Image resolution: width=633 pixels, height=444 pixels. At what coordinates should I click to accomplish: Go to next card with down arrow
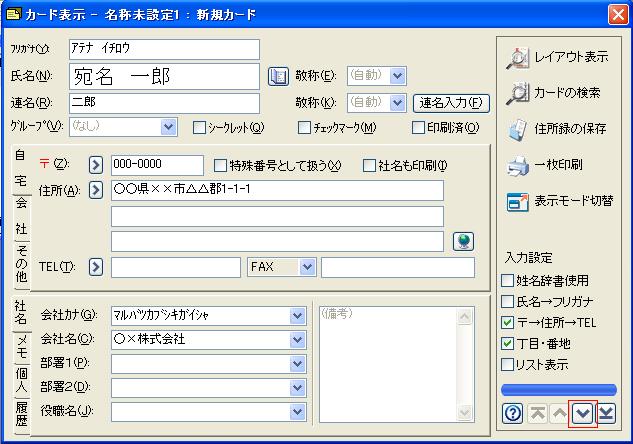coord(582,413)
